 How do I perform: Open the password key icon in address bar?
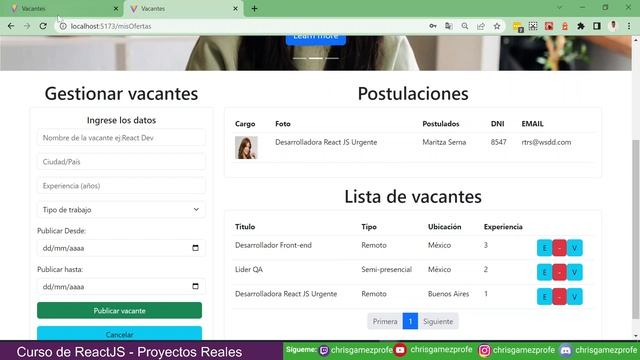(x=433, y=26)
